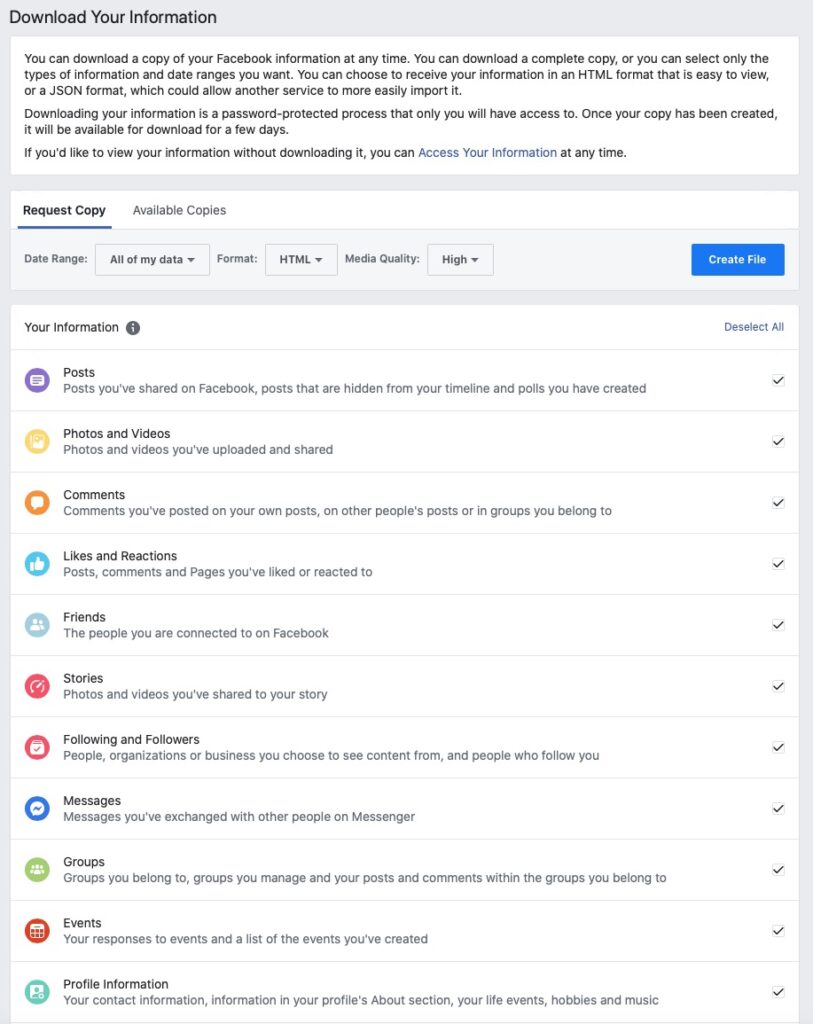Click the green Groups icon
813x1024 pixels.
(37, 870)
